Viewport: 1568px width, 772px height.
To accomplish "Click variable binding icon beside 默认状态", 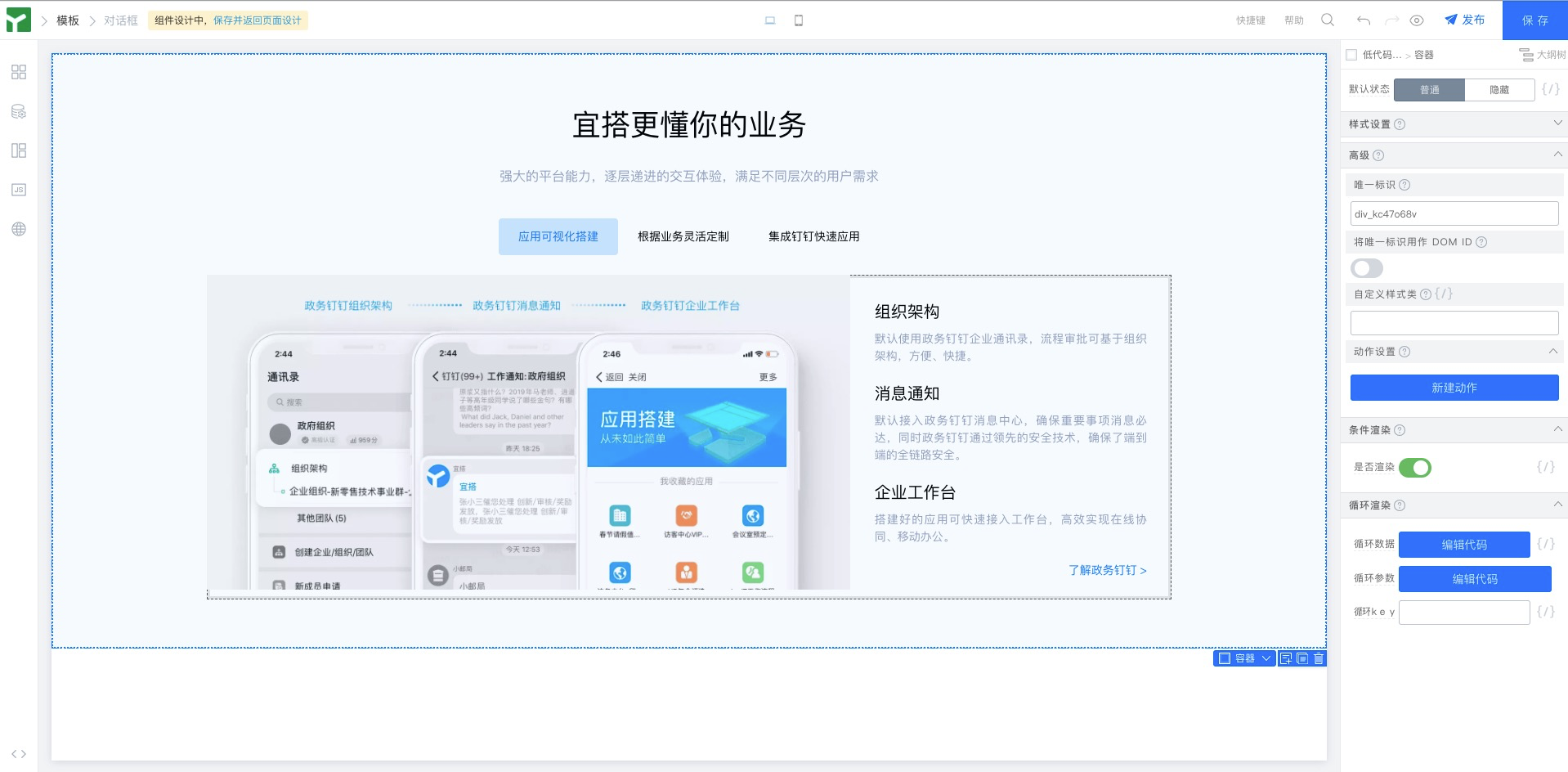I will [1551, 88].
